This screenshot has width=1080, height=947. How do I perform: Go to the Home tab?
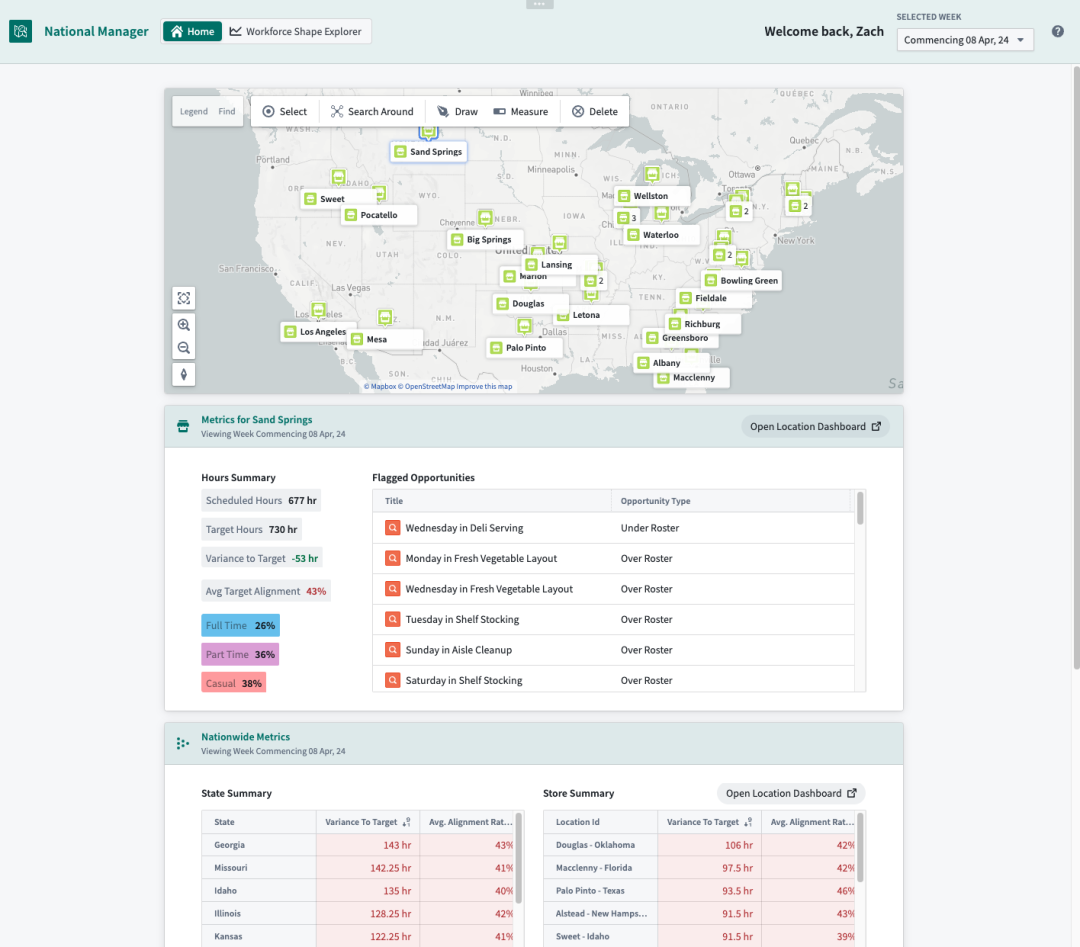192,32
